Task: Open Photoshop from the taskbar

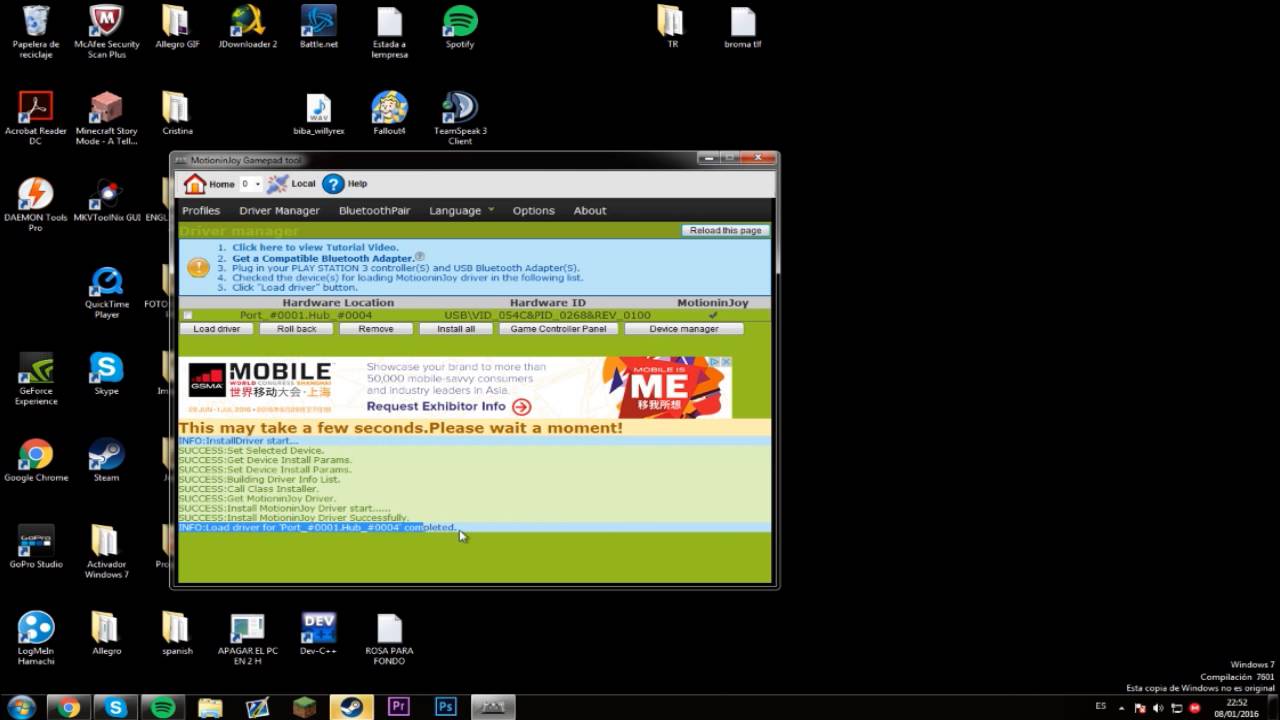Action: click(446, 707)
